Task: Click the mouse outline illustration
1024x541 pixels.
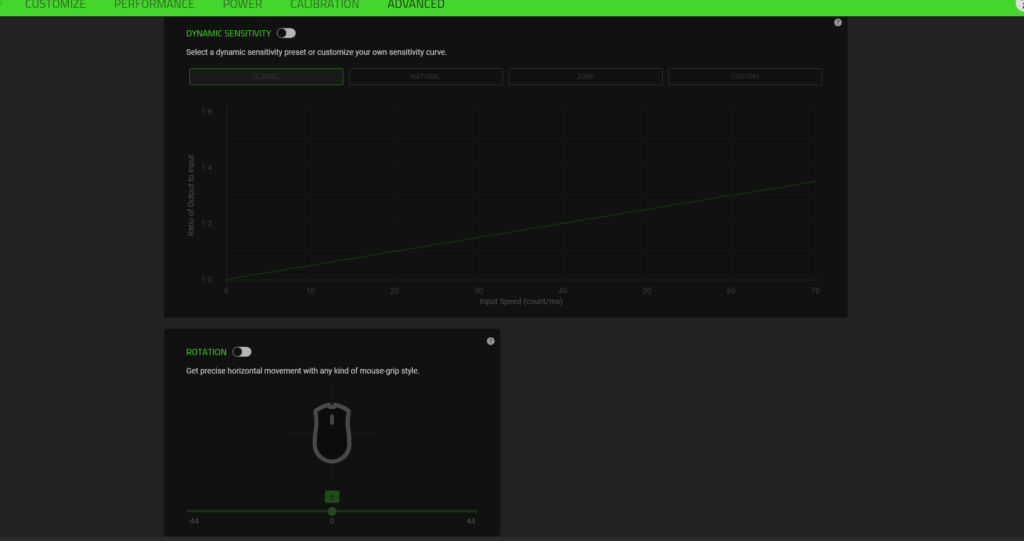Action: (x=332, y=432)
